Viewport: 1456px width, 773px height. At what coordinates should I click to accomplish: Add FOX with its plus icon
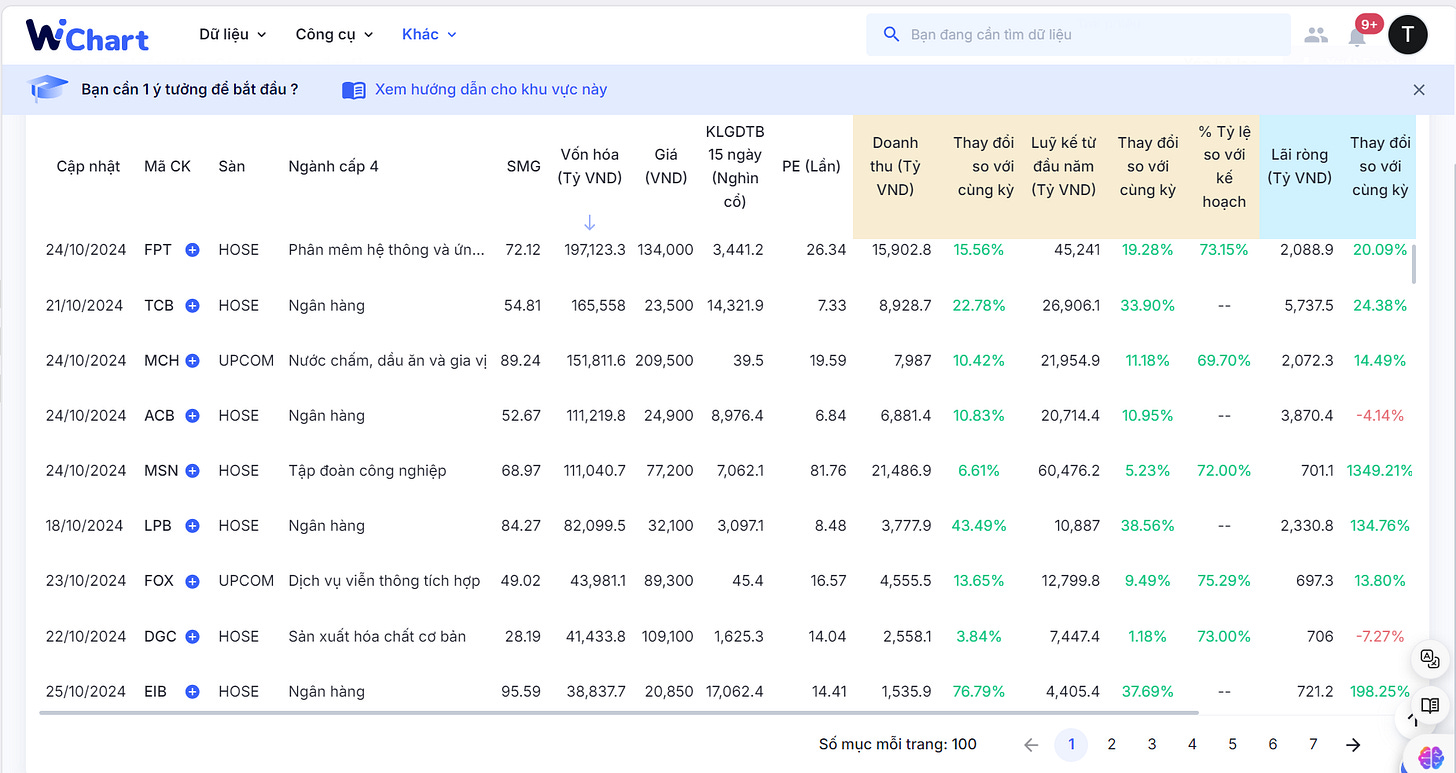(x=192, y=581)
